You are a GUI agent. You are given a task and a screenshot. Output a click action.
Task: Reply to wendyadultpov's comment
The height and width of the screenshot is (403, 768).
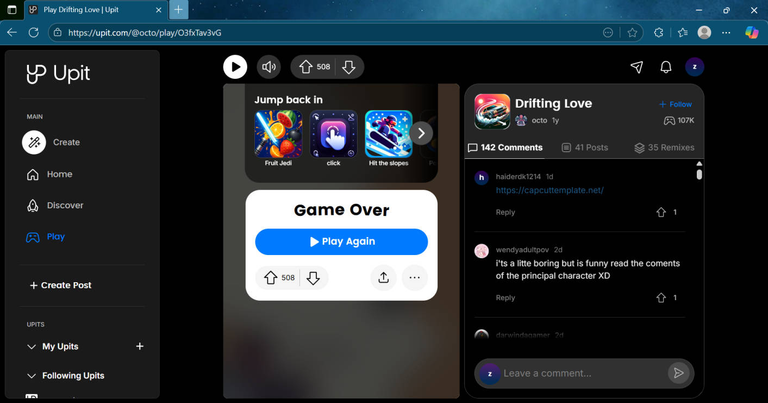[505, 298]
